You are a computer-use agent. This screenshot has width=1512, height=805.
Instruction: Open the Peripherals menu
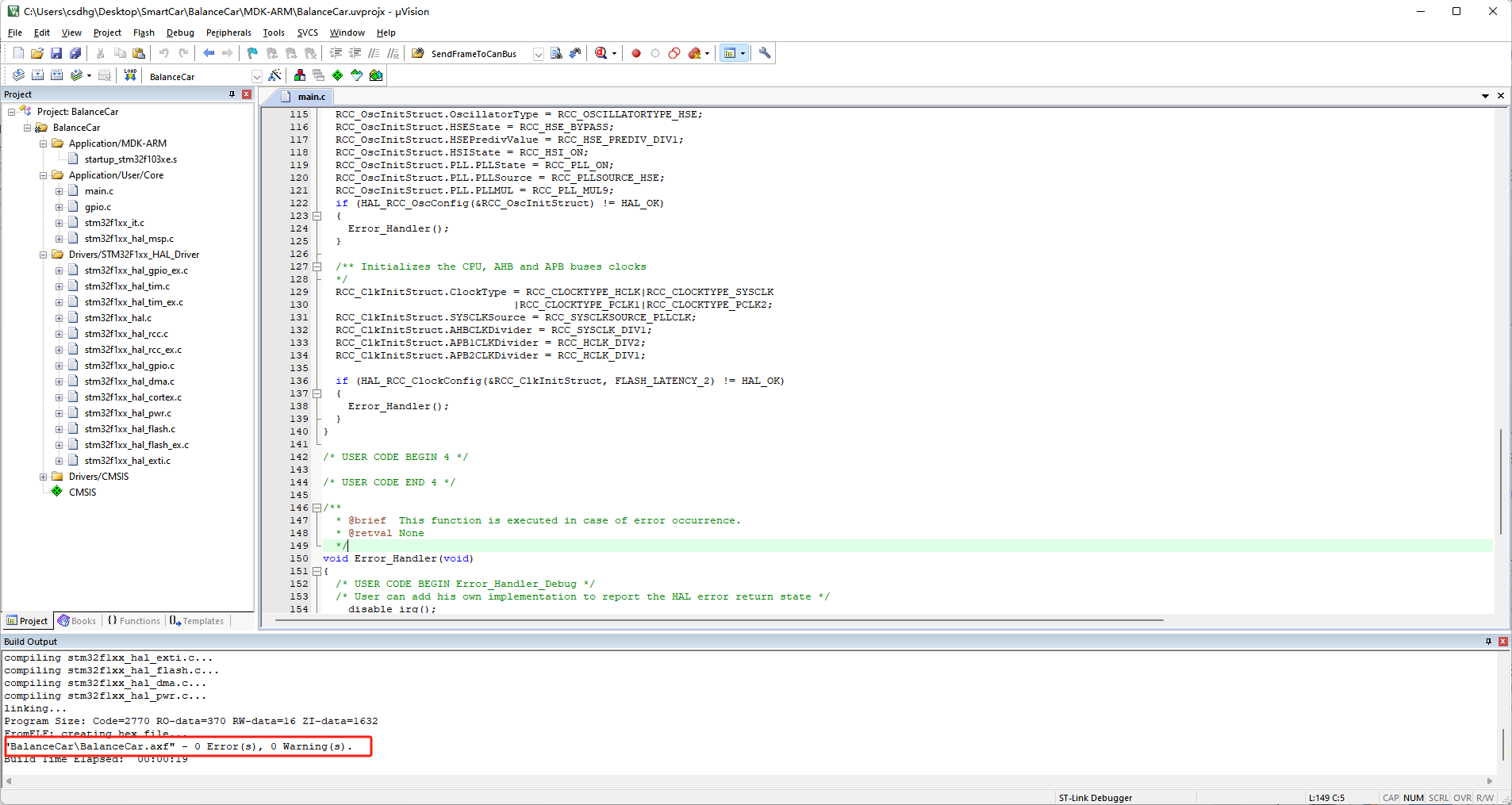click(228, 33)
